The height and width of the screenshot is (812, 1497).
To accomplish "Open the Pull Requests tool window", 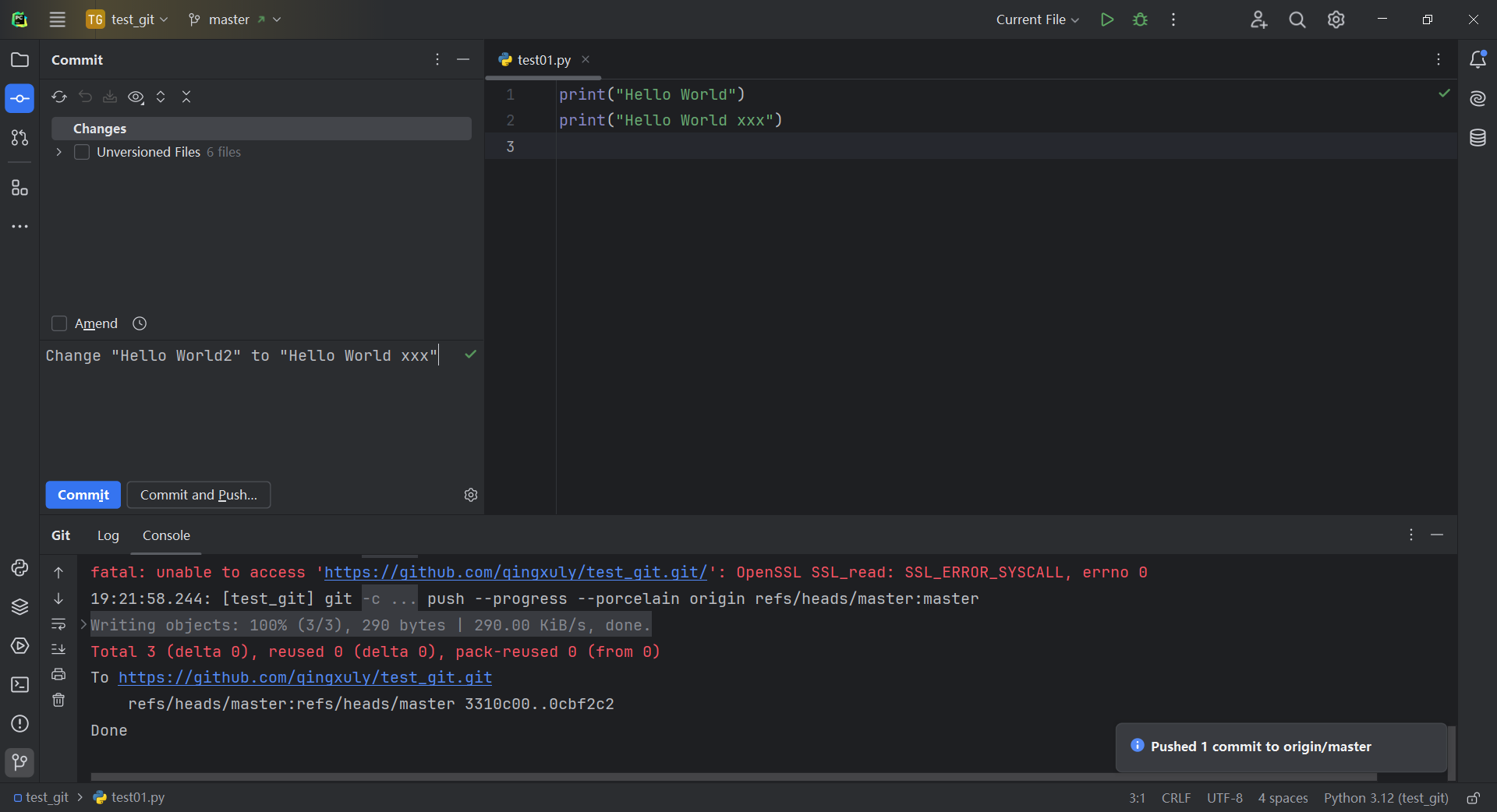I will tap(19, 138).
